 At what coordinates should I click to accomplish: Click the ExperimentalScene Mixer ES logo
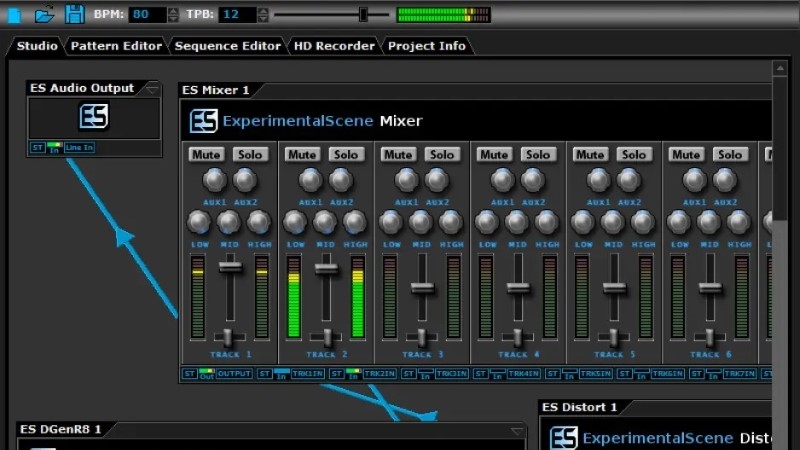click(x=204, y=121)
